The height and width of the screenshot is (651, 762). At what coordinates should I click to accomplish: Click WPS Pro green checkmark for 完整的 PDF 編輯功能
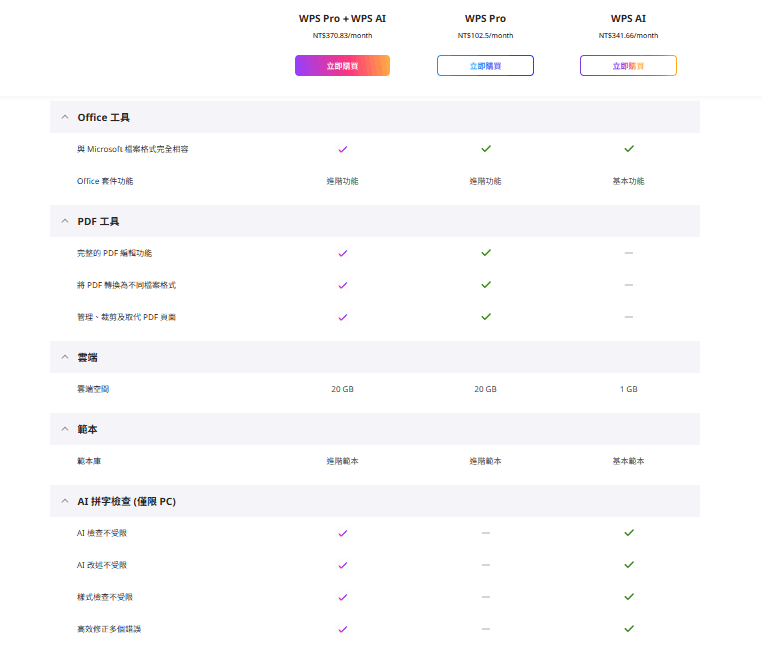pyautogui.click(x=486, y=253)
